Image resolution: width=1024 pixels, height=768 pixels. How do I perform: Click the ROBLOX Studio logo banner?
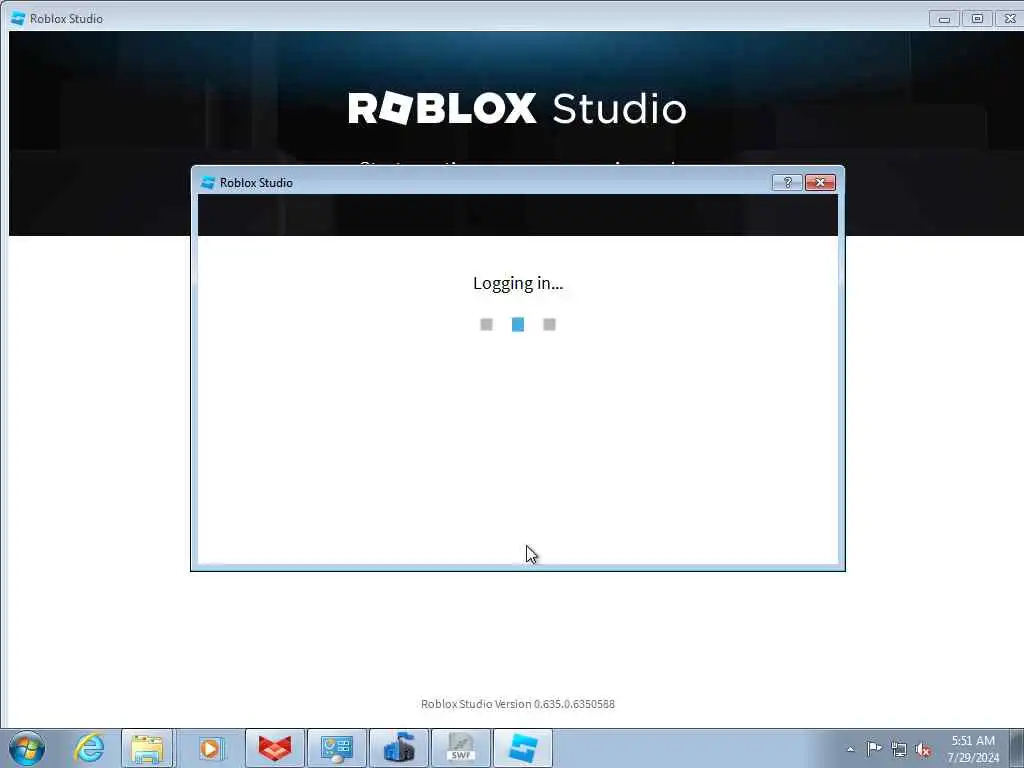[x=517, y=108]
